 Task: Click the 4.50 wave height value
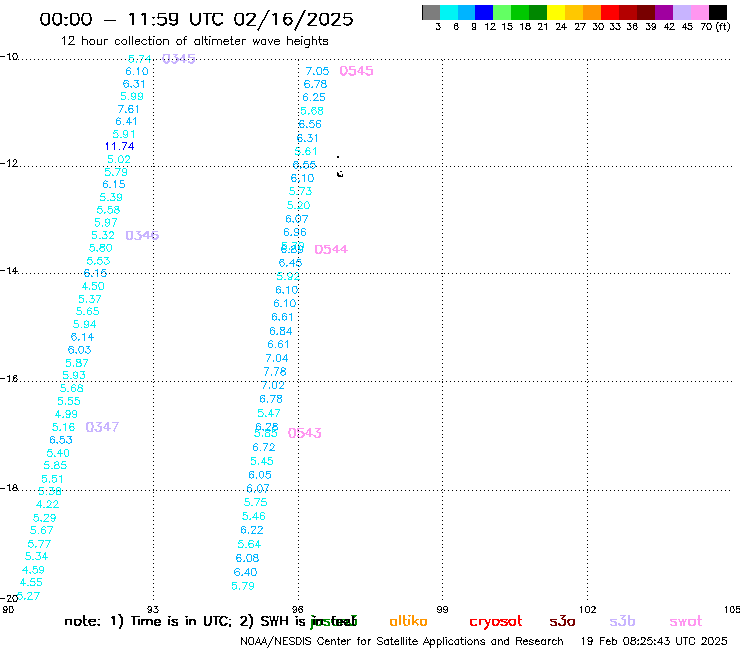pyautogui.click(x=93, y=286)
